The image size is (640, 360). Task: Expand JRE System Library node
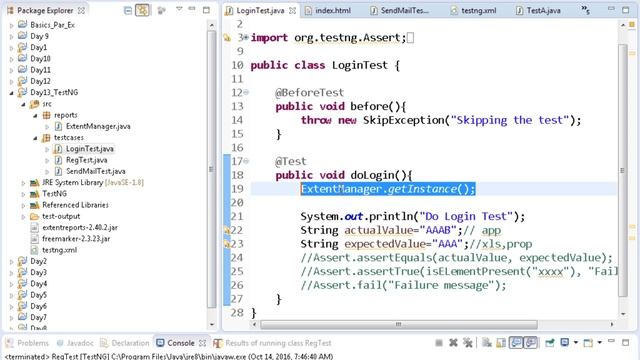(x=23, y=183)
